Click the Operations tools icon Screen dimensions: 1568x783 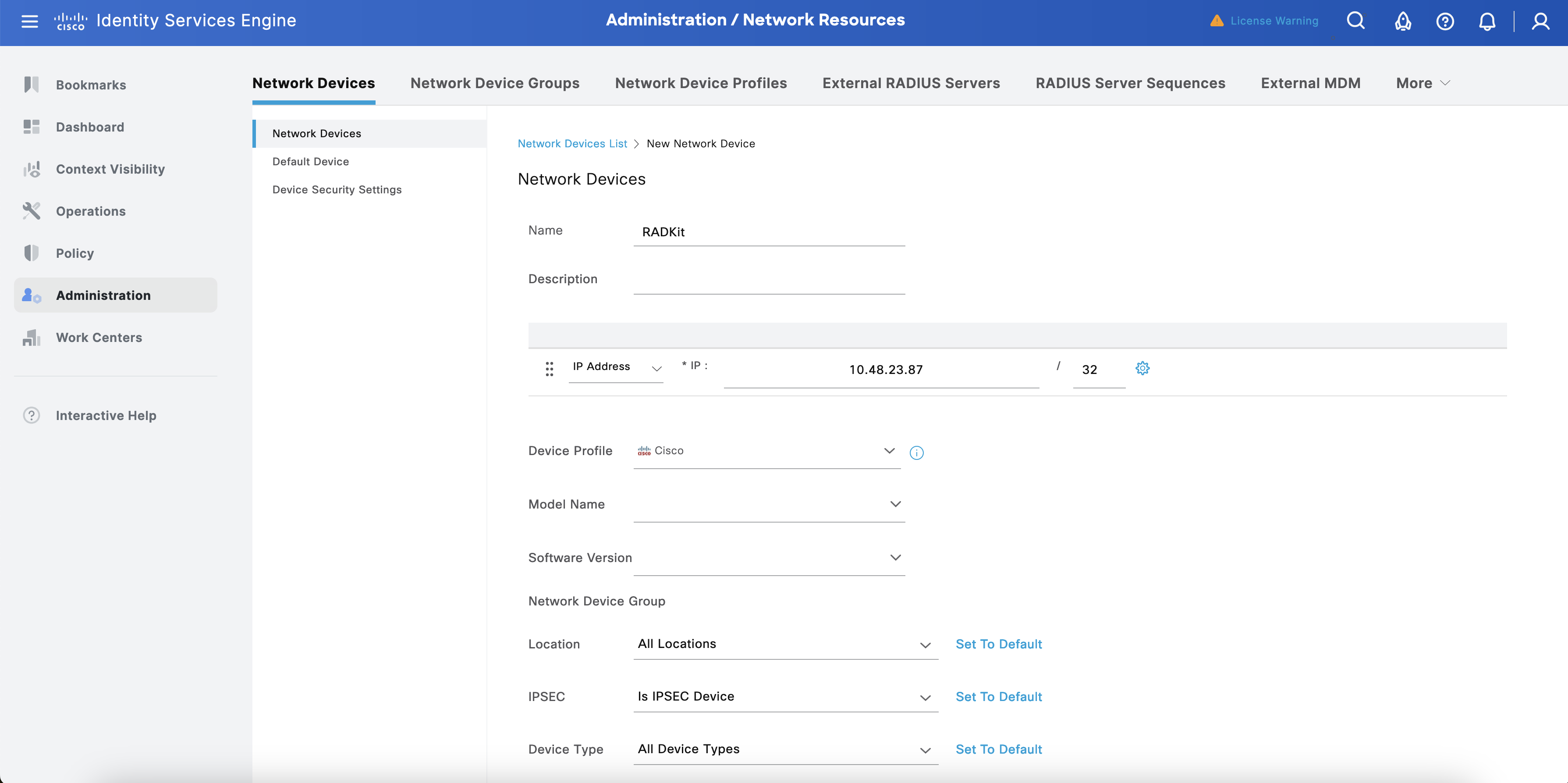point(31,211)
